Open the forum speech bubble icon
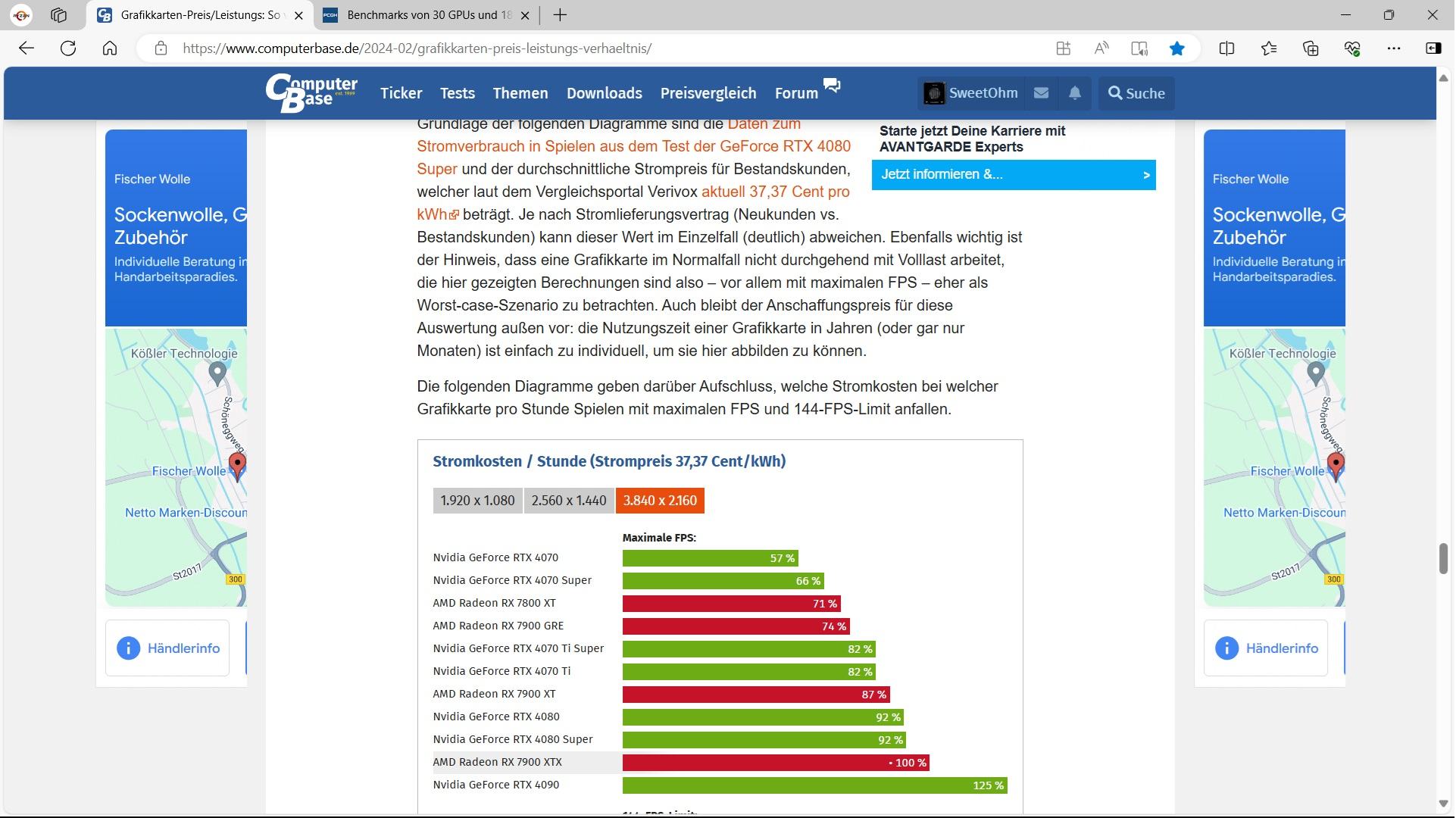Viewport: 1456px width, 818px height. [x=832, y=86]
